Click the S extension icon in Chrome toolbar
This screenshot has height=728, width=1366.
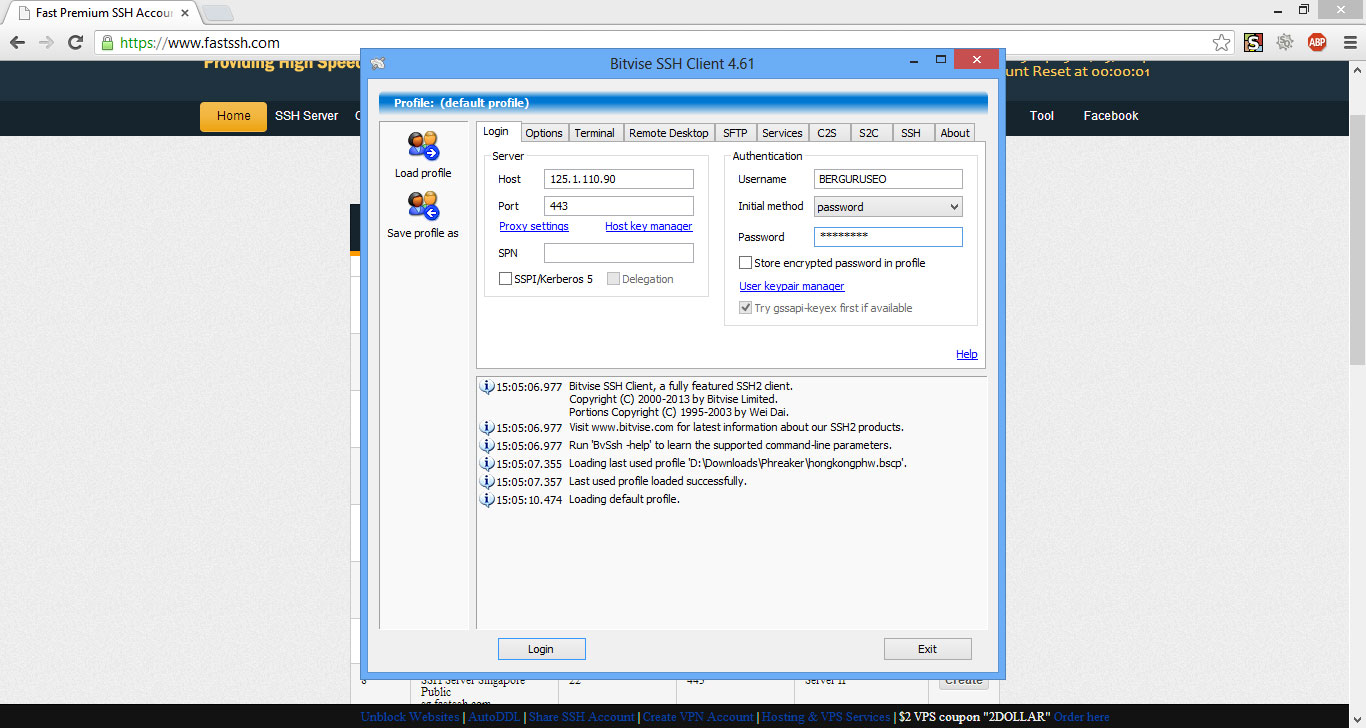pyautogui.click(x=1253, y=42)
